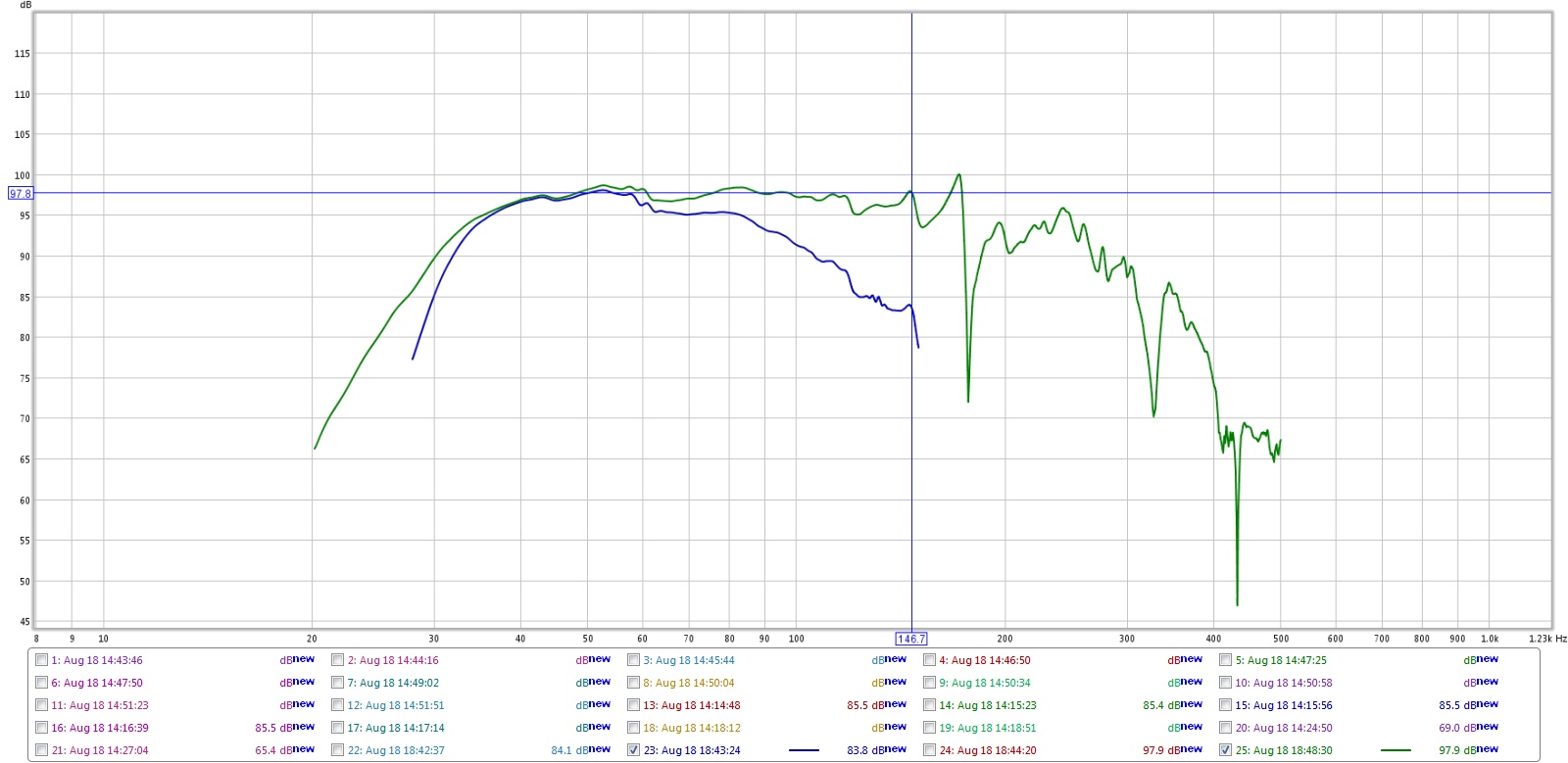The height and width of the screenshot is (763, 1568).
Task: Click legend label '21: Aug 18 14:27:04'
Action: (100, 750)
